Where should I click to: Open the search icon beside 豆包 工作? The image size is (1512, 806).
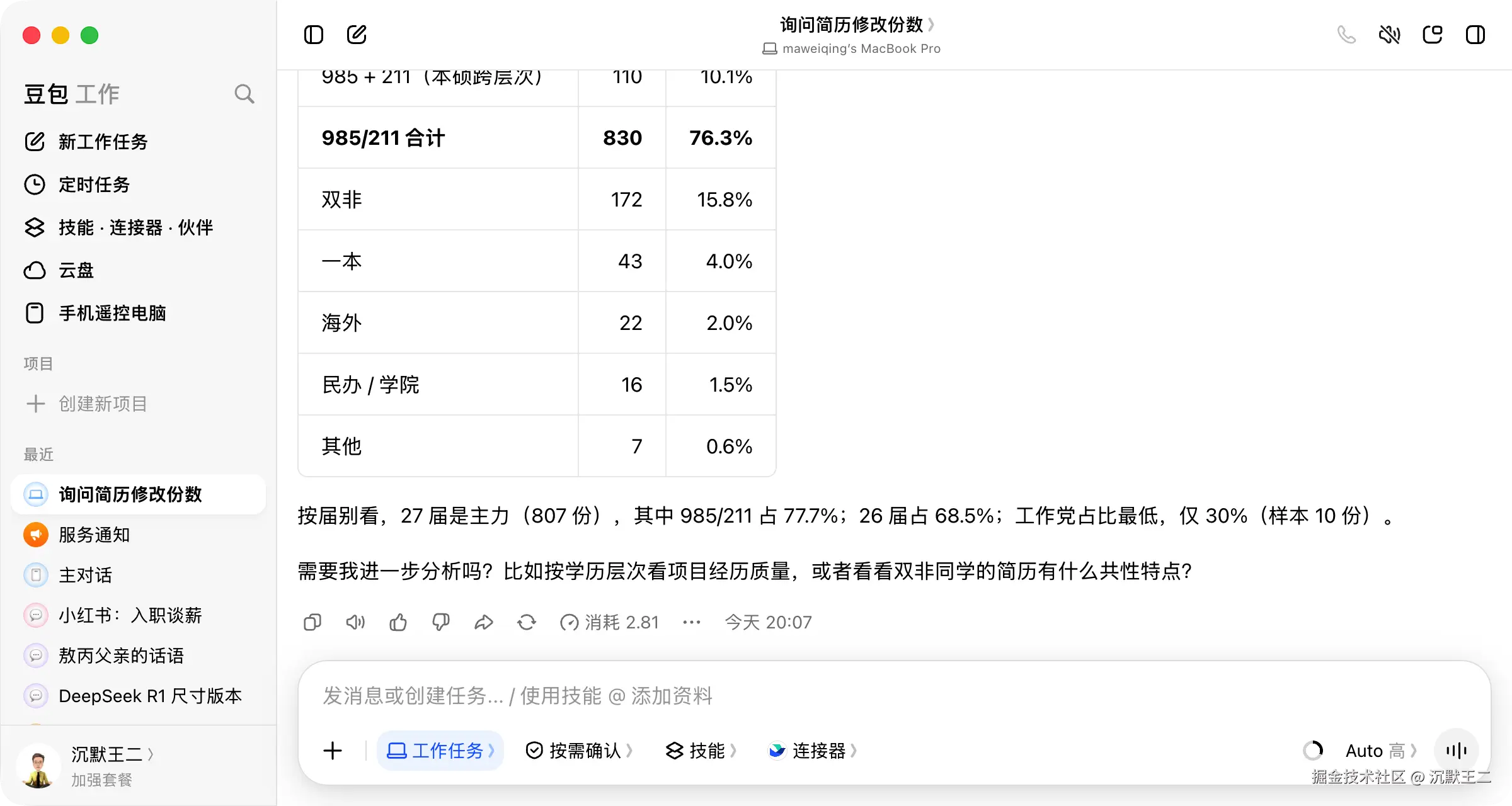coord(244,94)
